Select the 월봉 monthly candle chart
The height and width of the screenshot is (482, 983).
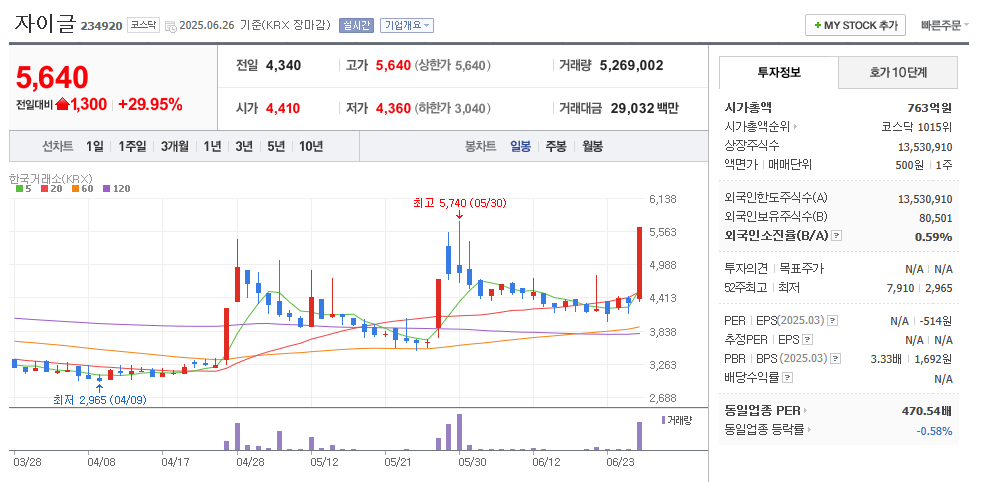(592, 147)
